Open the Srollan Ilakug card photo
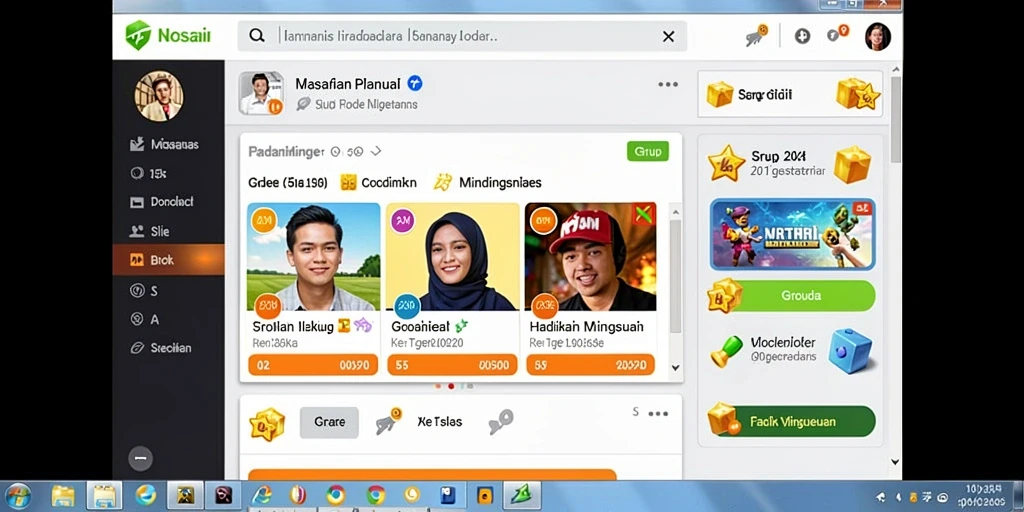 (313, 257)
